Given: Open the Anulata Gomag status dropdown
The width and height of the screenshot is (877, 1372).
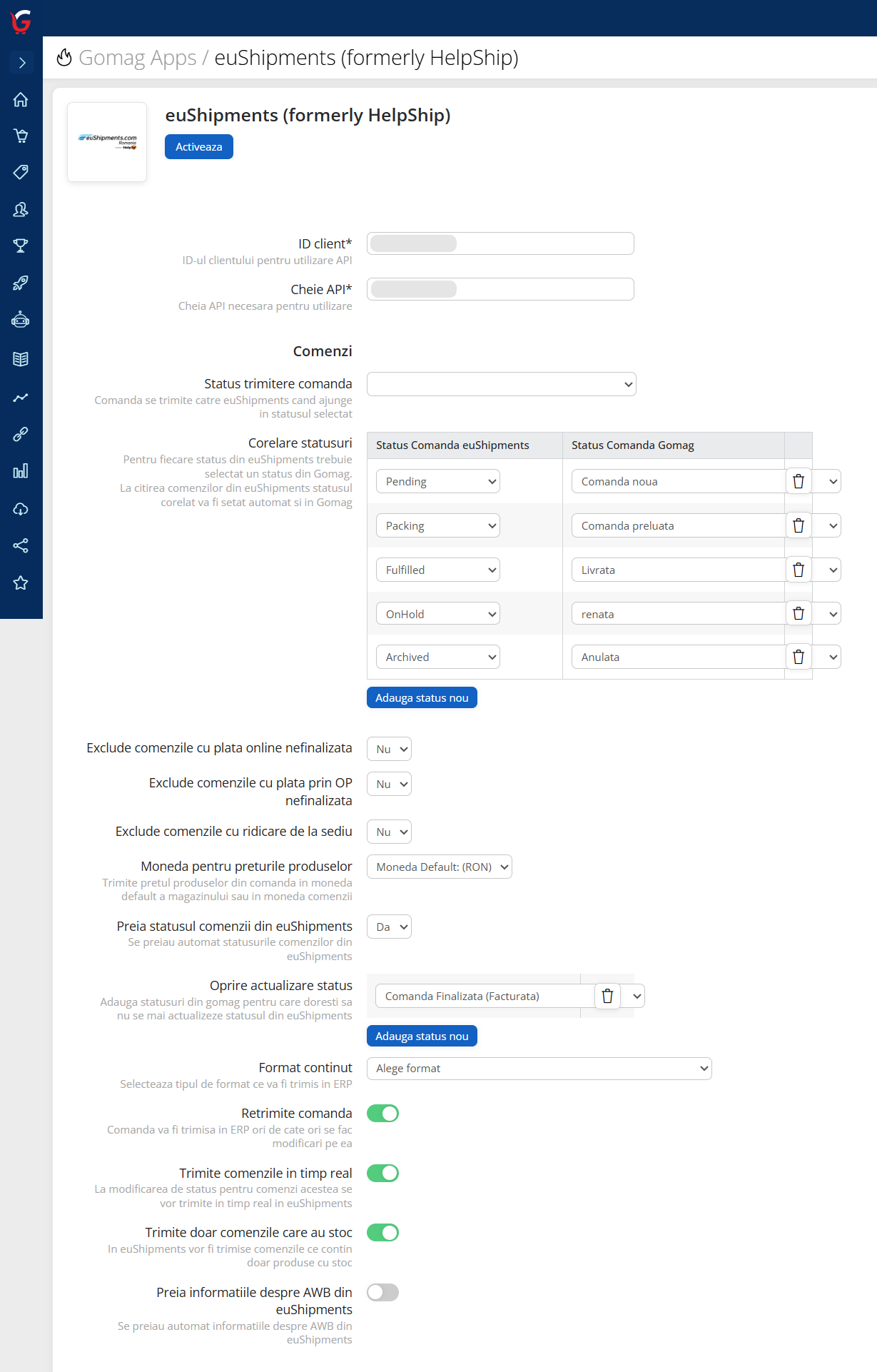Looking at the screenshot, I should coord(706,657).
